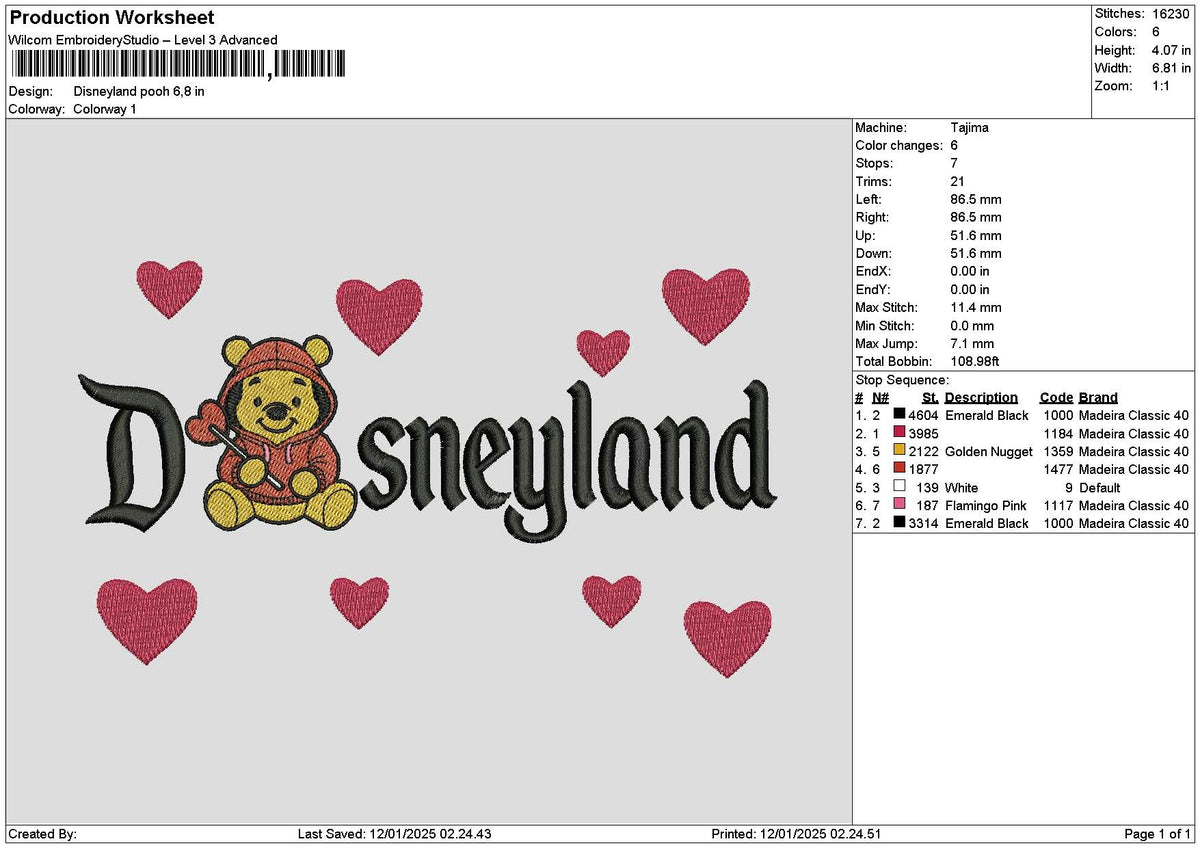
Task: Click the barcode under the worksheet header
Action: [x=178, y=66]
